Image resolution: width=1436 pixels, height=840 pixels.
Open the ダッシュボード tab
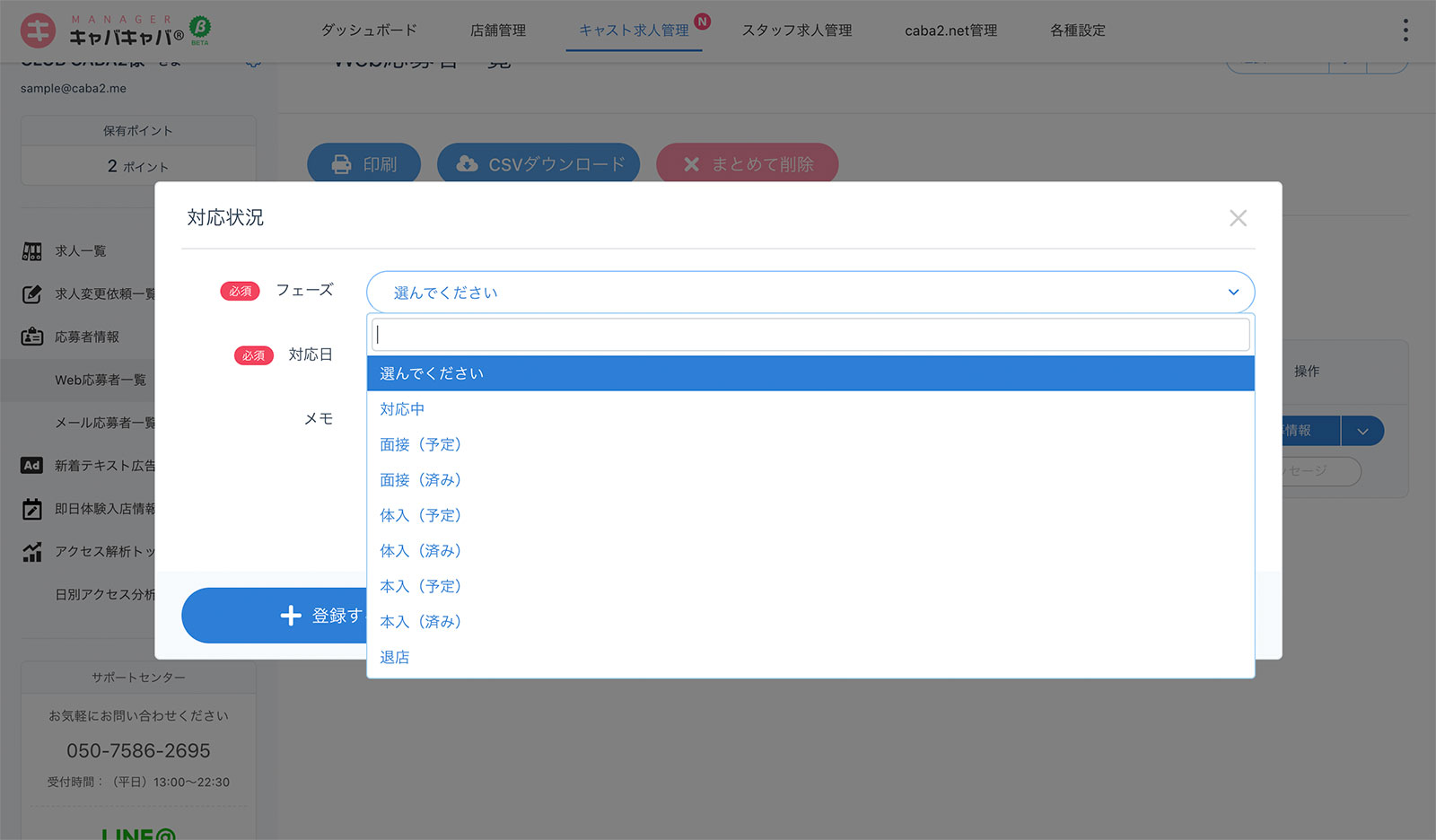pos(369,31)
